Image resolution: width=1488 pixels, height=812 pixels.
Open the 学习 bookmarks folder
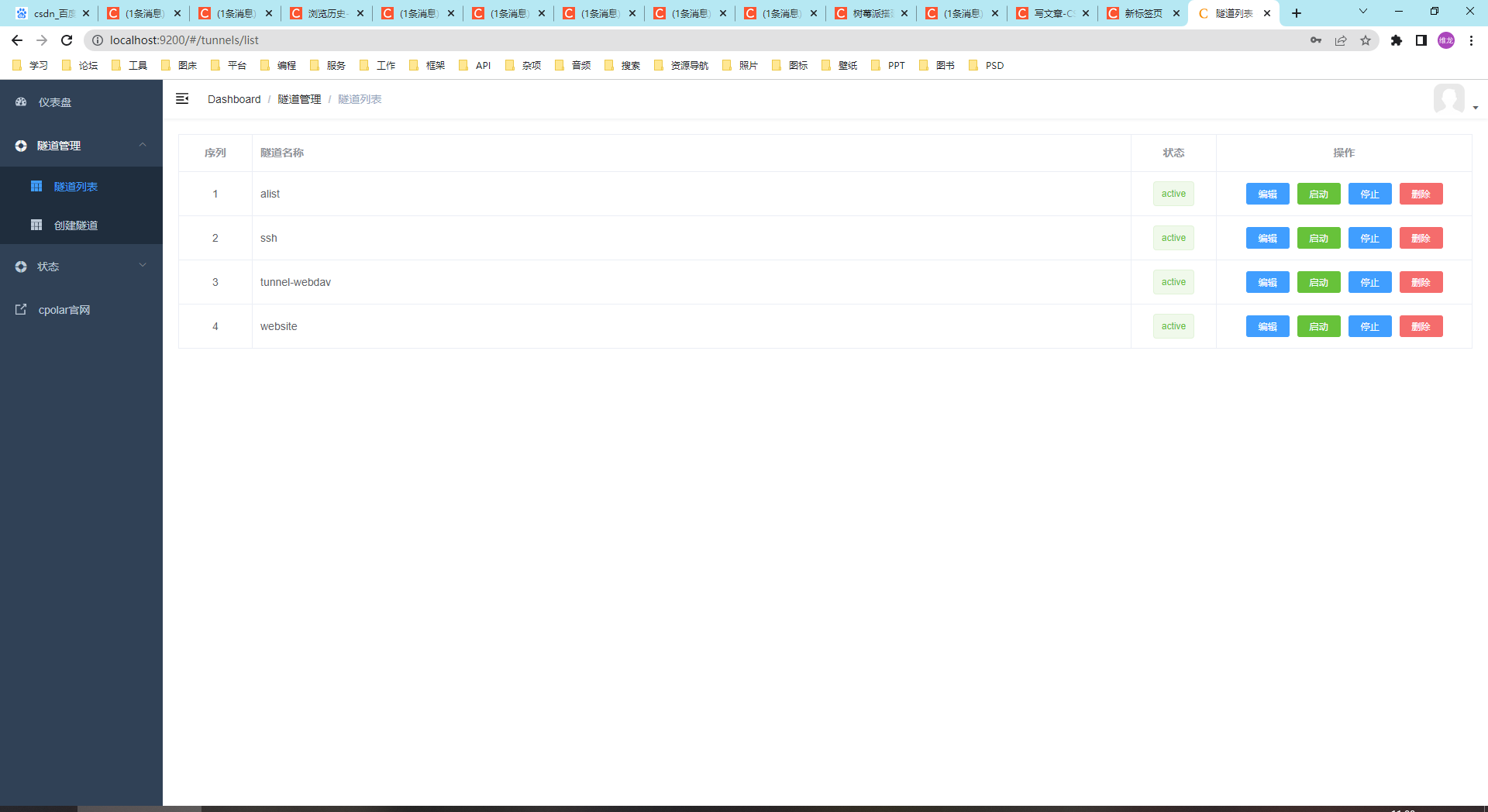point(30,65)
